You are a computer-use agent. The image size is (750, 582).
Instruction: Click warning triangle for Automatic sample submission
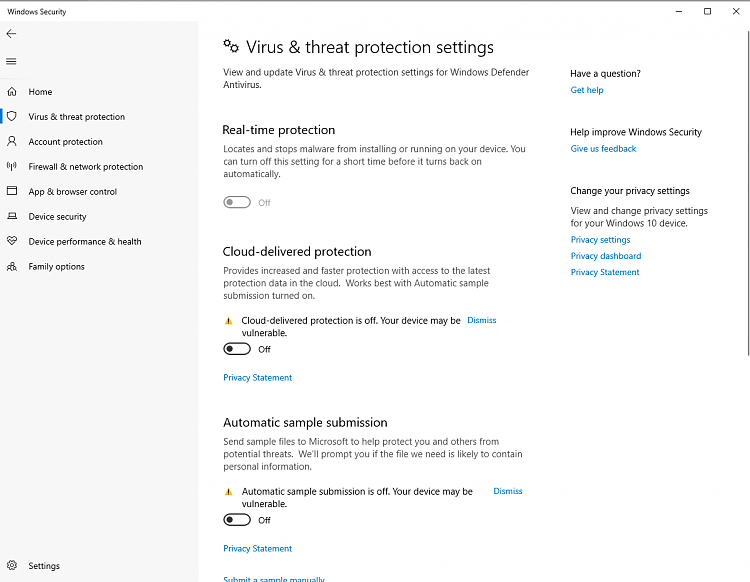pyautogui.click(x=229, y=492)
